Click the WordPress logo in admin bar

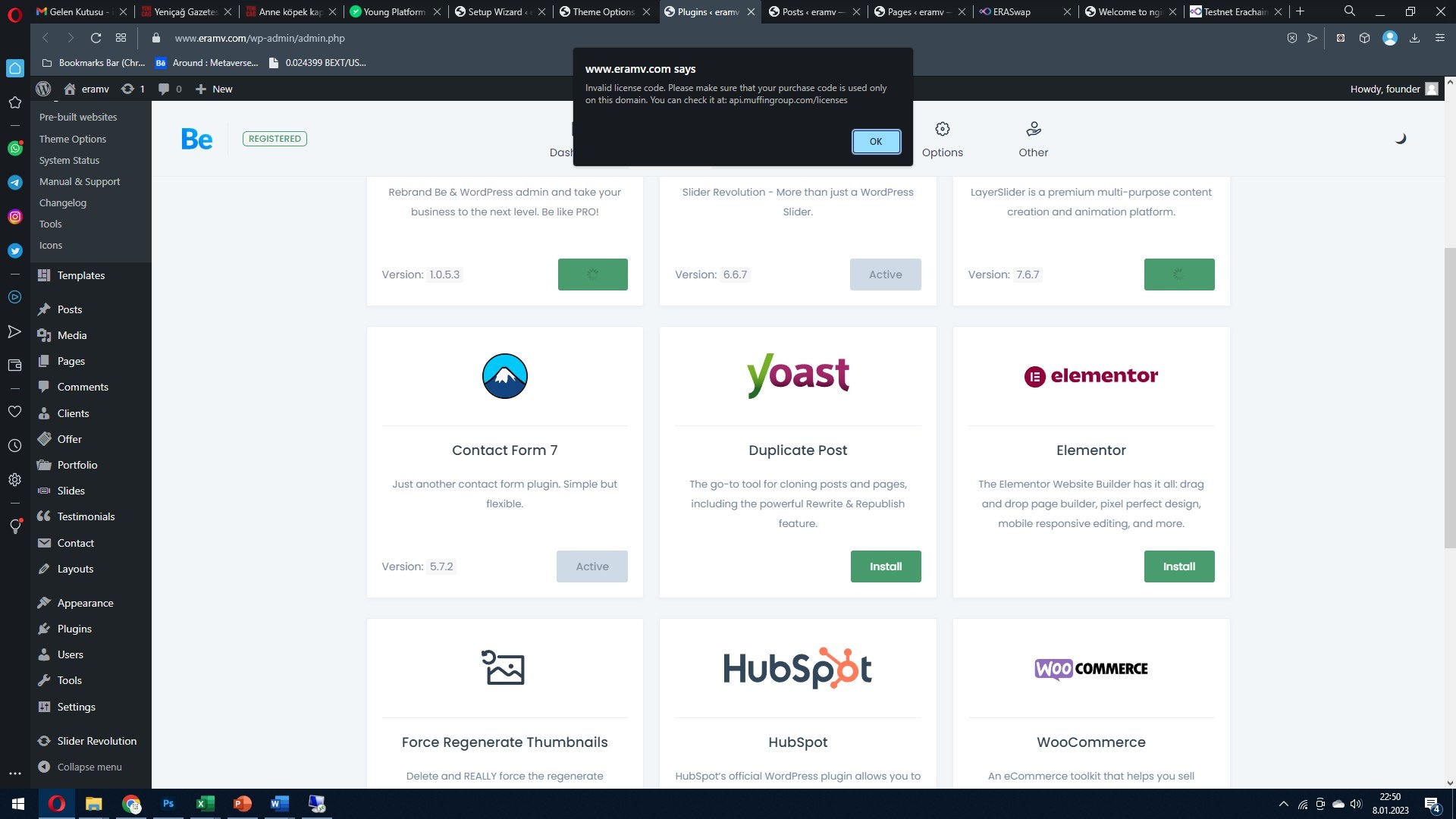coord(43,89)
